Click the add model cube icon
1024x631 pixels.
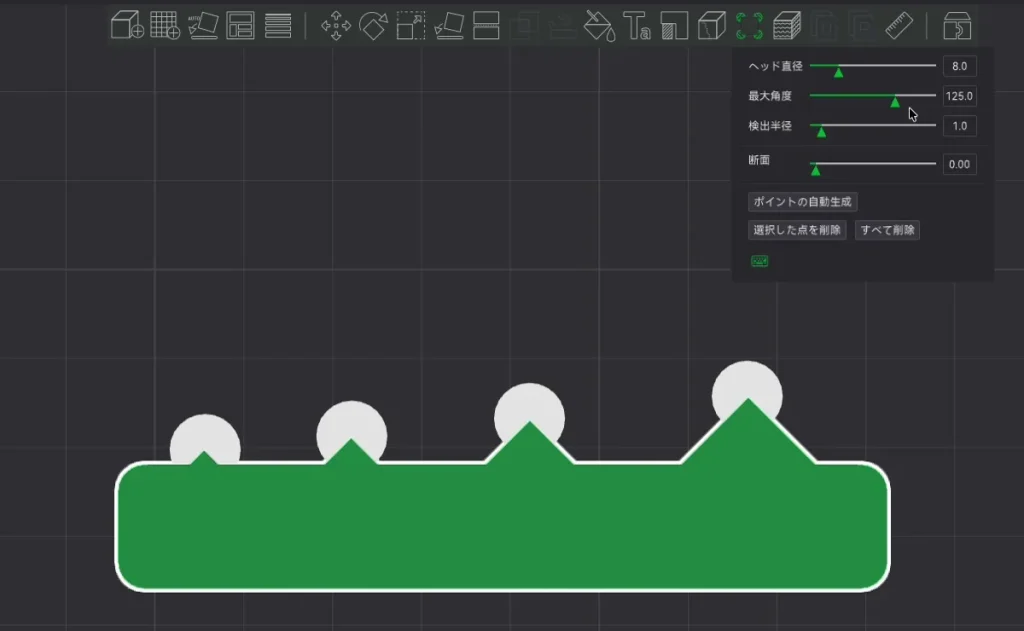point(127,25)
